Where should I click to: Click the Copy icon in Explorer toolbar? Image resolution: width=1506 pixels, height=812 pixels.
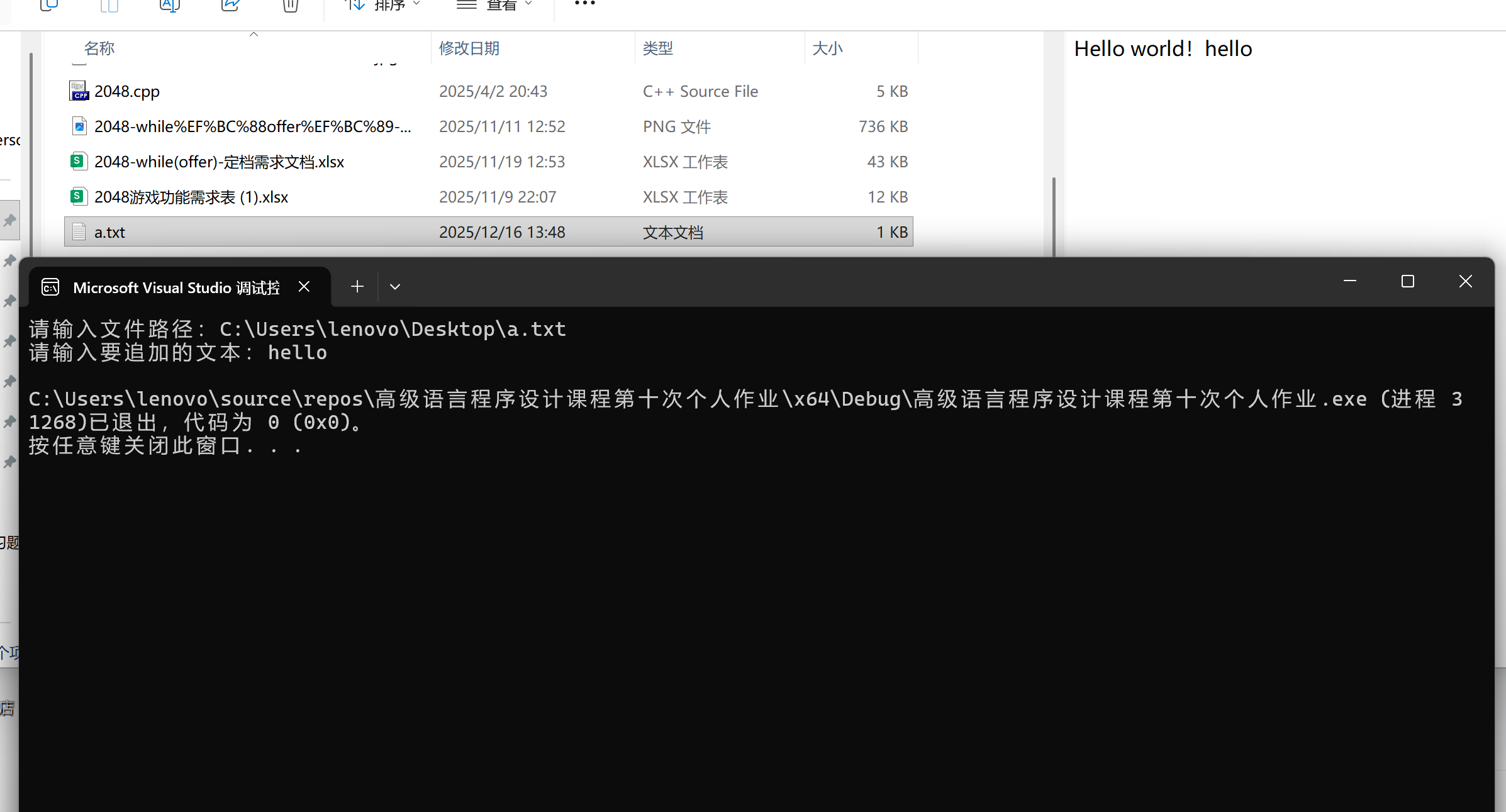click(48, 5)
